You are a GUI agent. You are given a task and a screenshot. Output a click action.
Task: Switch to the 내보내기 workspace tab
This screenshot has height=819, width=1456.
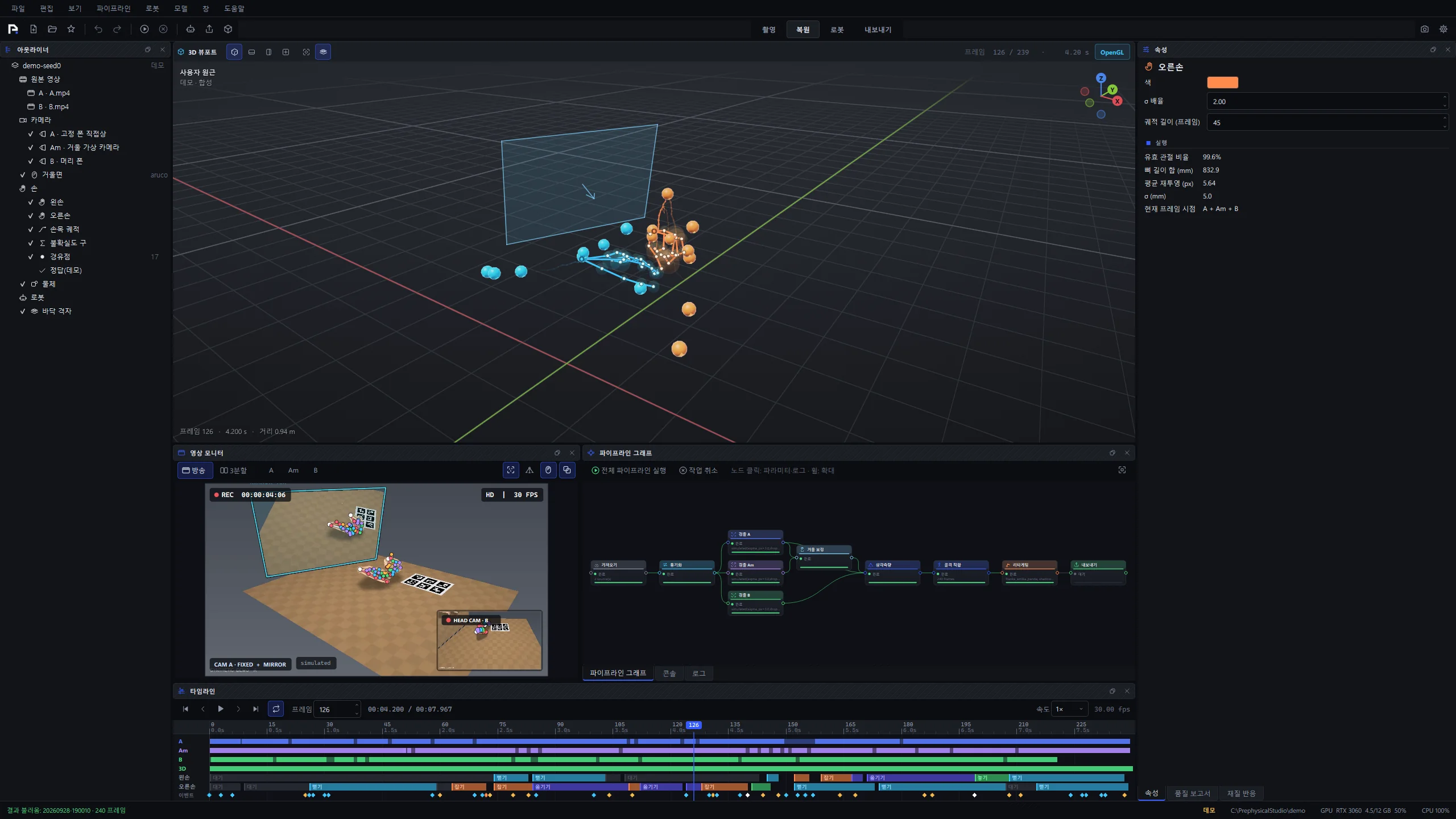click(x=878, y=30)
